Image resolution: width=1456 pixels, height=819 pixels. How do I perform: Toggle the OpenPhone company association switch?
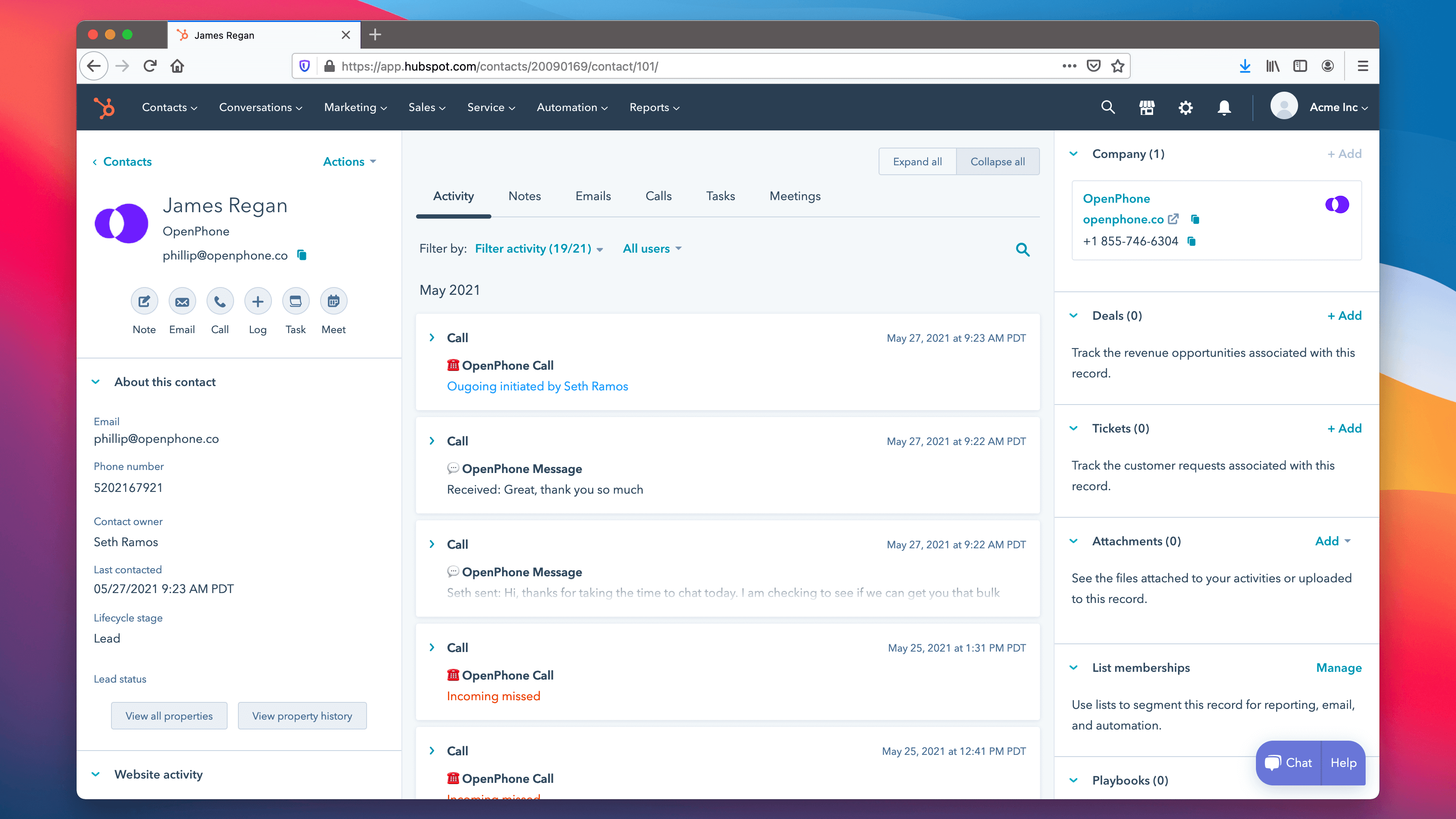coord(1337,204)
